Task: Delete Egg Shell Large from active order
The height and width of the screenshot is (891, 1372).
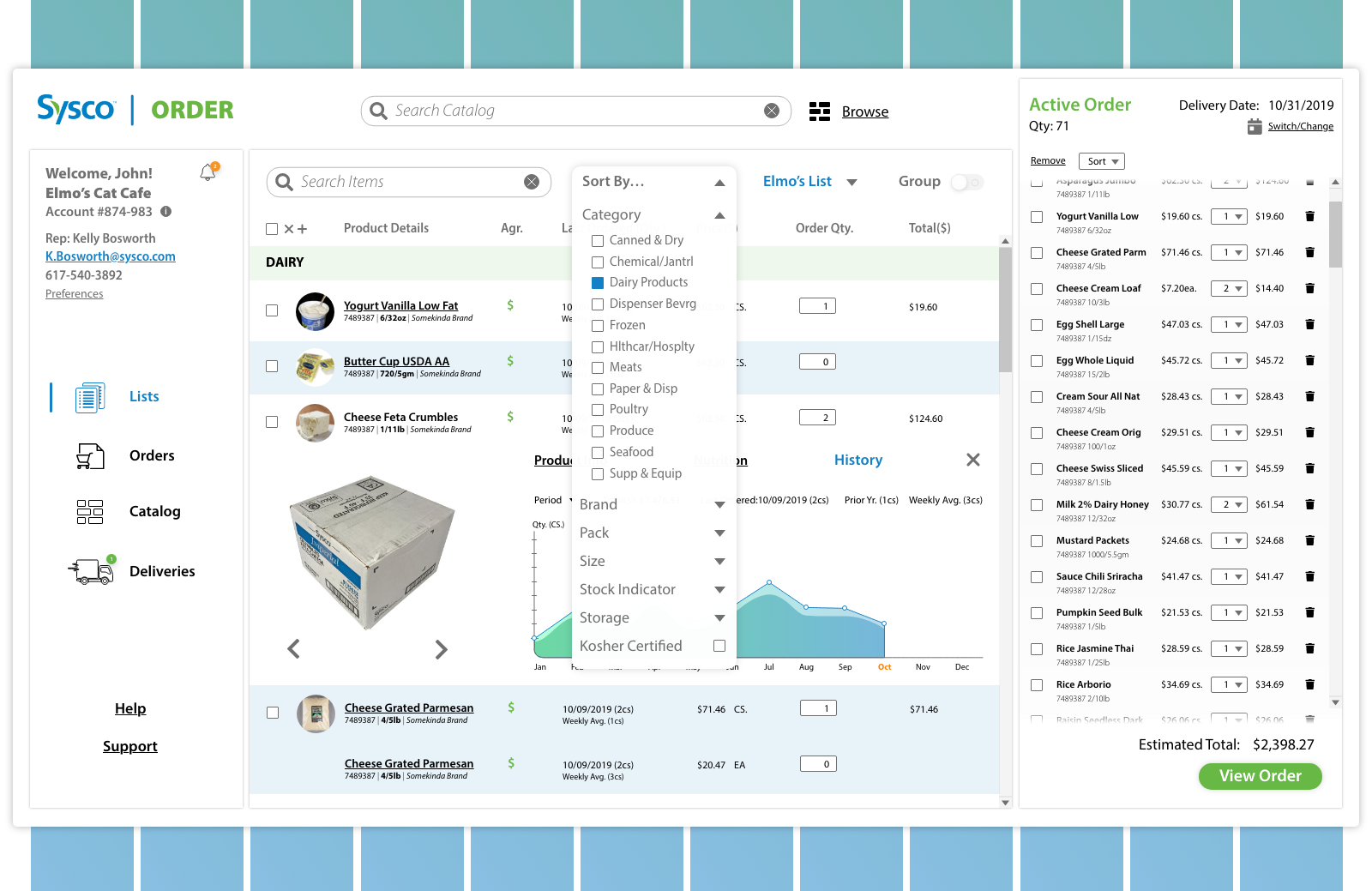Action: tap(1309, 324)
